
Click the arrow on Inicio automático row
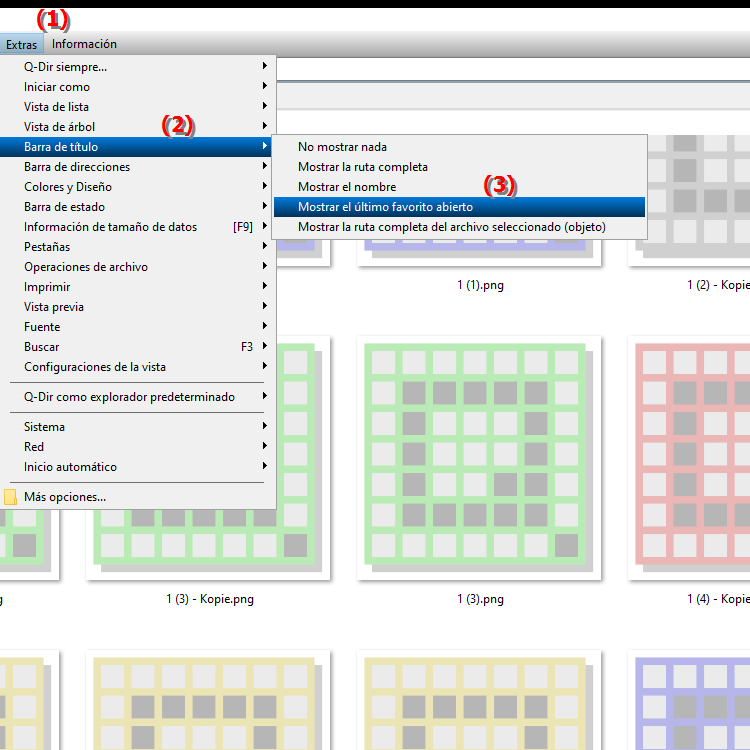(x=265, y=466)
